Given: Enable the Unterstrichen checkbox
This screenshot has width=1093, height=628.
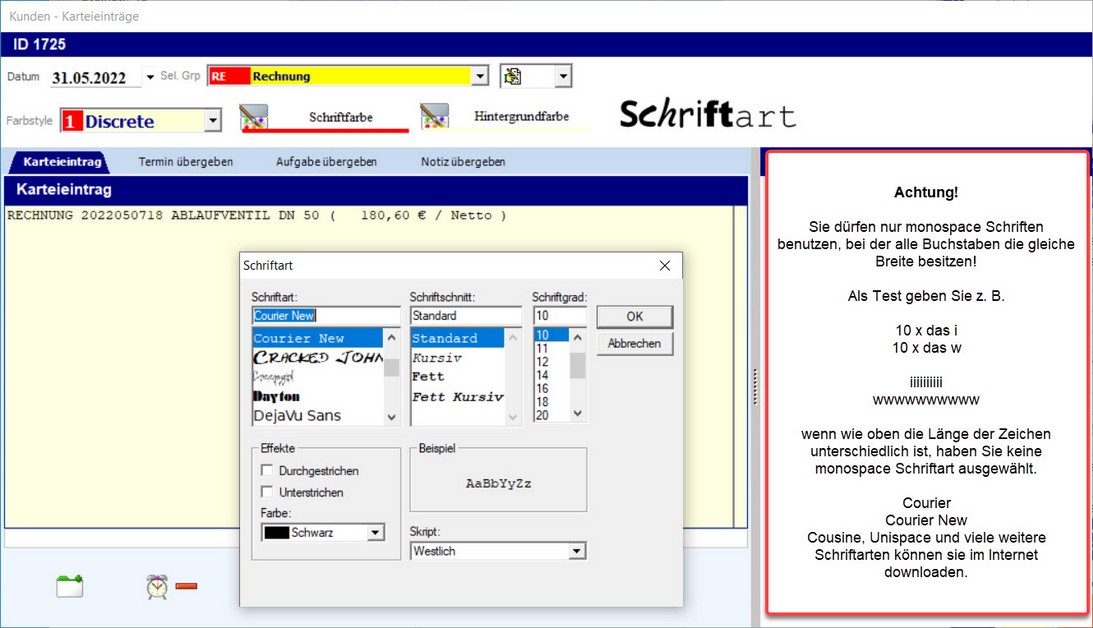Looking at the screenshot, I should (267, 492).
